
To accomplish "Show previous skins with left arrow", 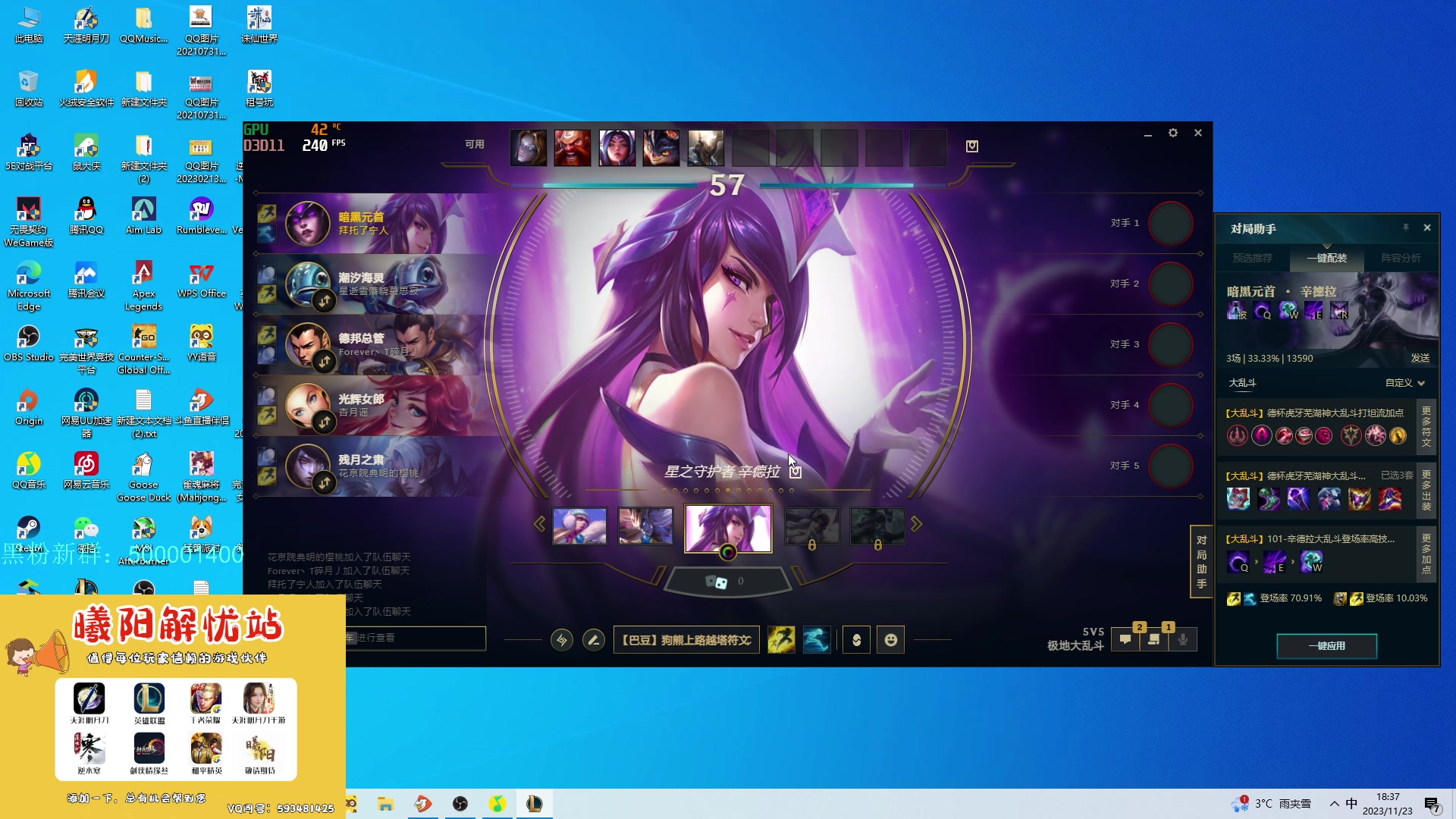I will pos(539,524).
